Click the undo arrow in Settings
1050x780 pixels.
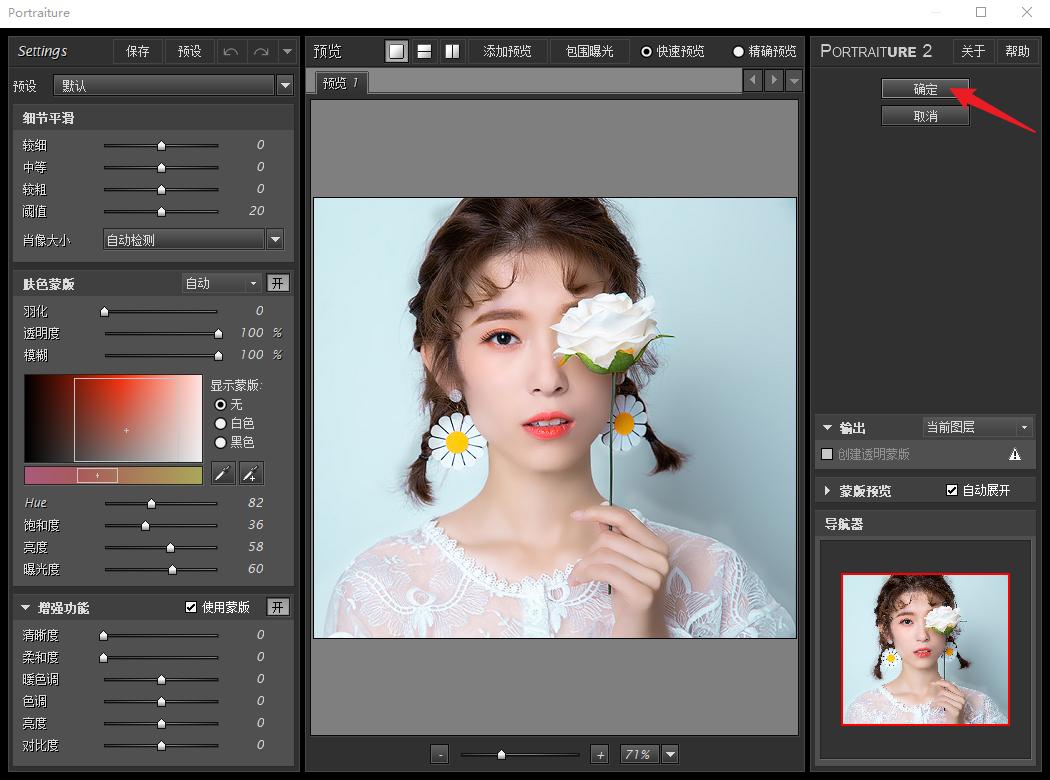[x=231, y=52]
